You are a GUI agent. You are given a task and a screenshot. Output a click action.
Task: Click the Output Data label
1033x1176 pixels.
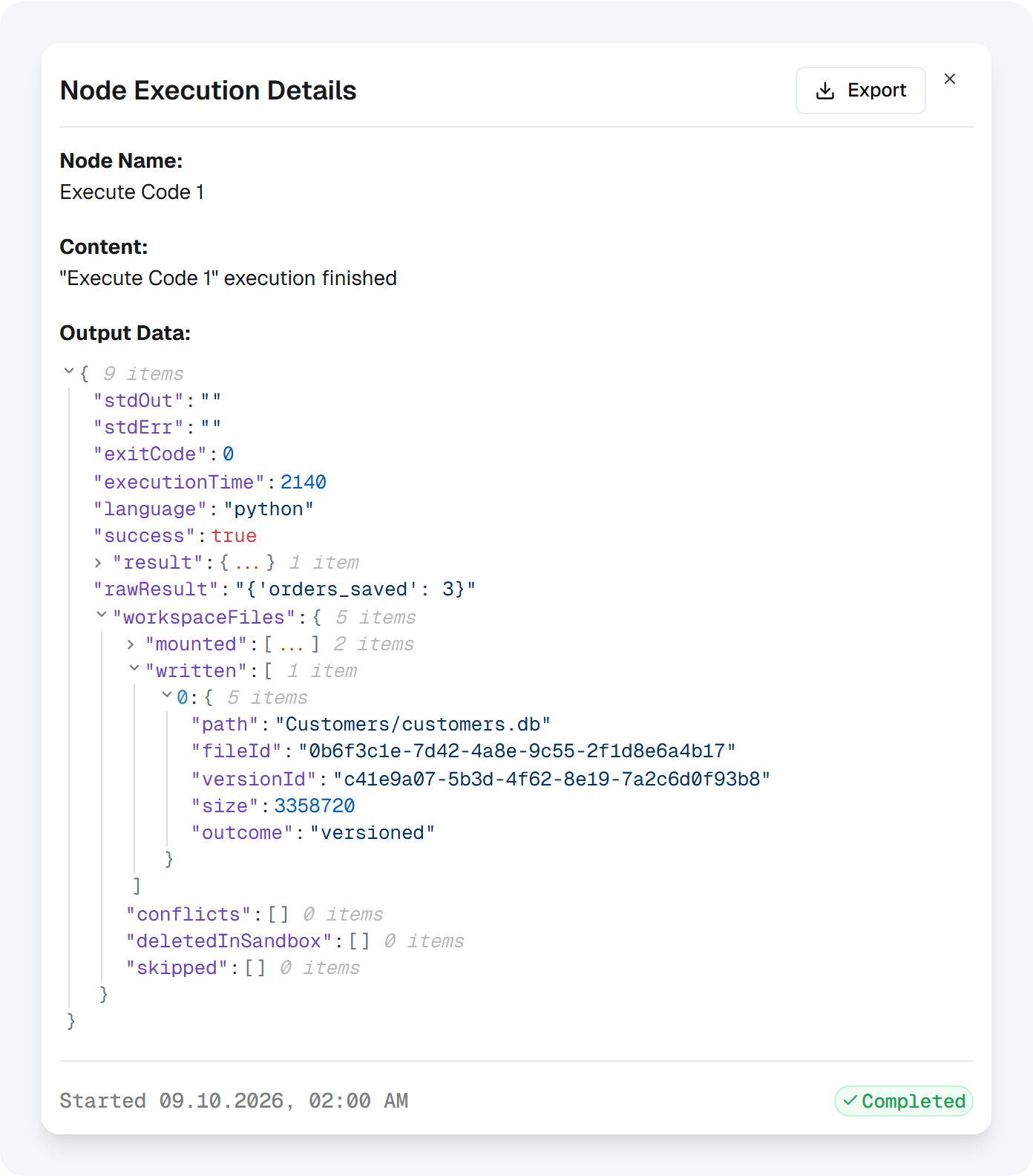coord(125,333)
